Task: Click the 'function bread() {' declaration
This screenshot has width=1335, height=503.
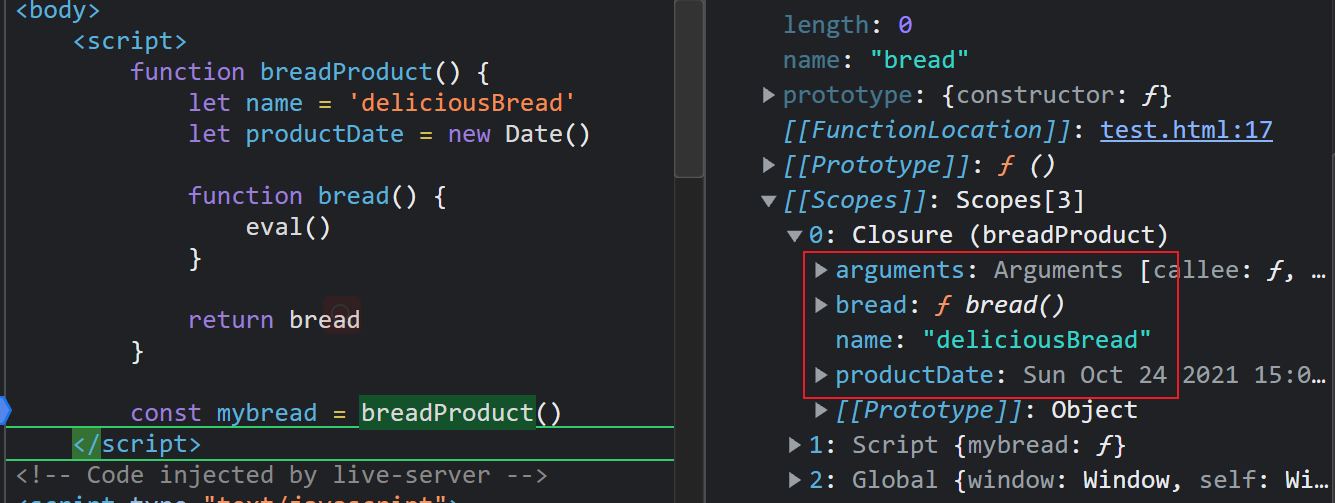Action: 317,196
